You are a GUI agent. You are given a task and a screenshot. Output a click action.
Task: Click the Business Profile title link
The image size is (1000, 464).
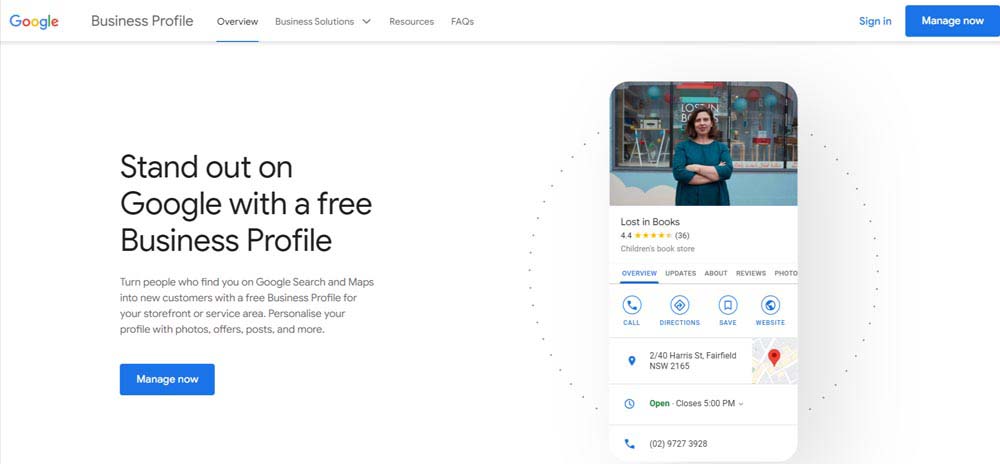tap(142, 21)
